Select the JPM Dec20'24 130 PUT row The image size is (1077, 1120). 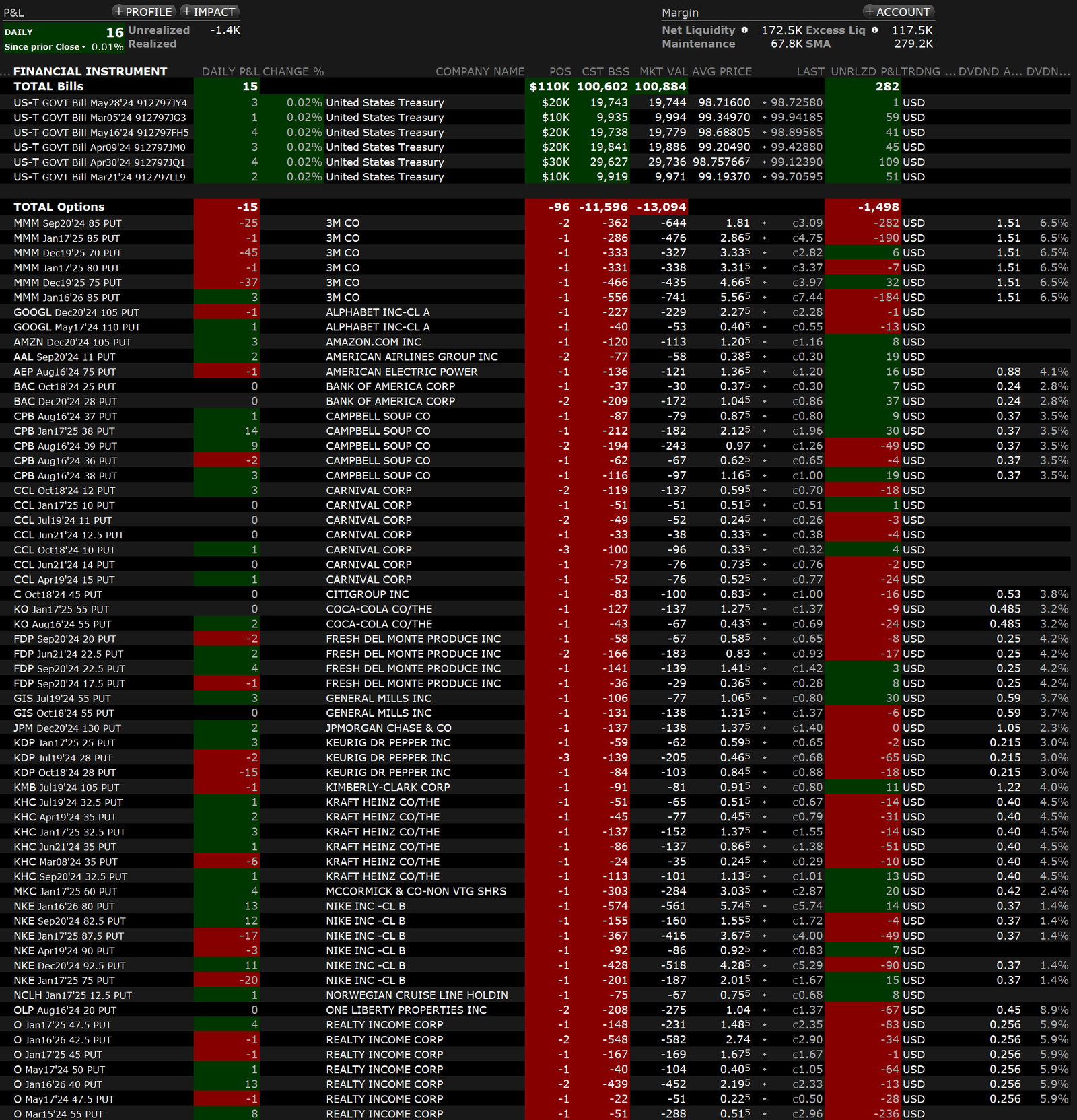pos(67,728)
